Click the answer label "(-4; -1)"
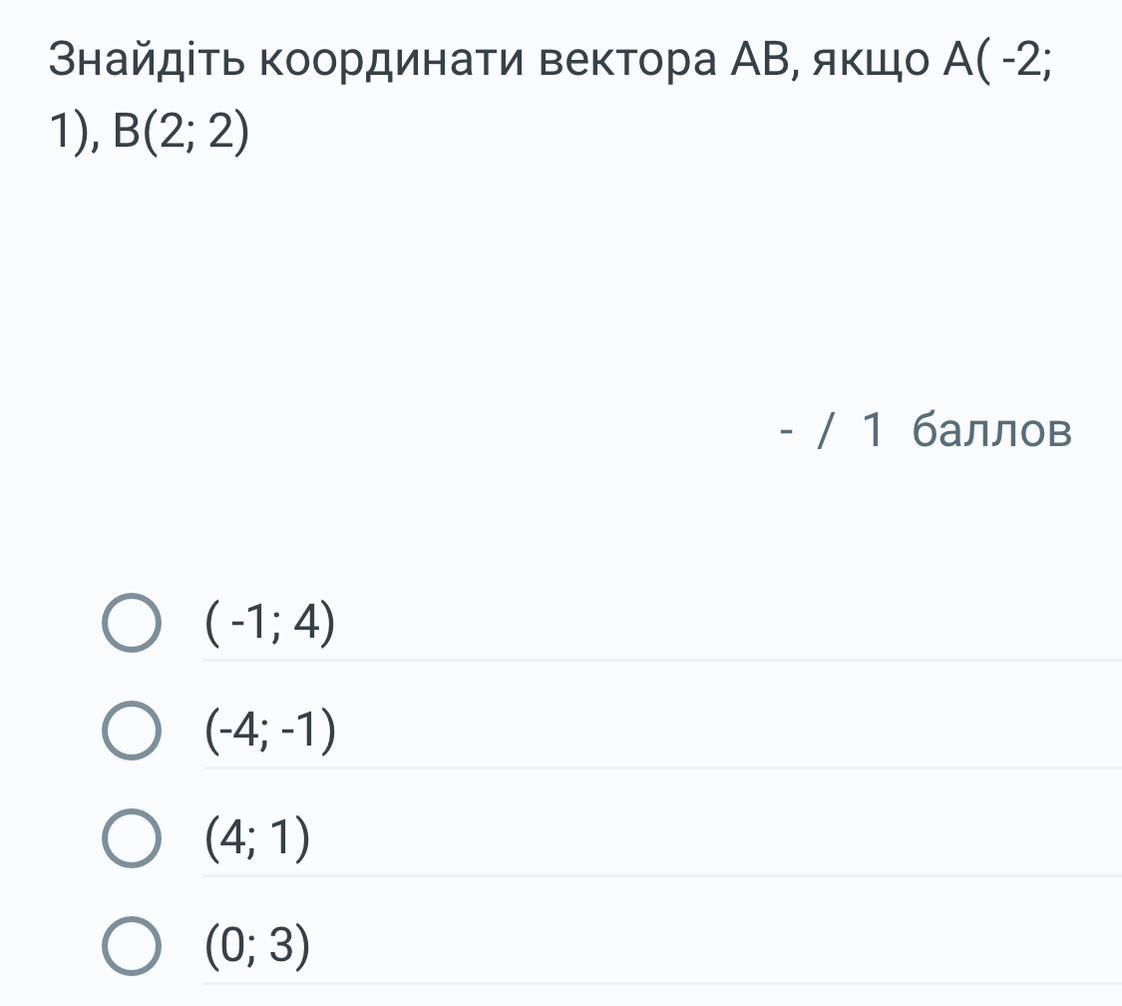 tap(270, 732)
